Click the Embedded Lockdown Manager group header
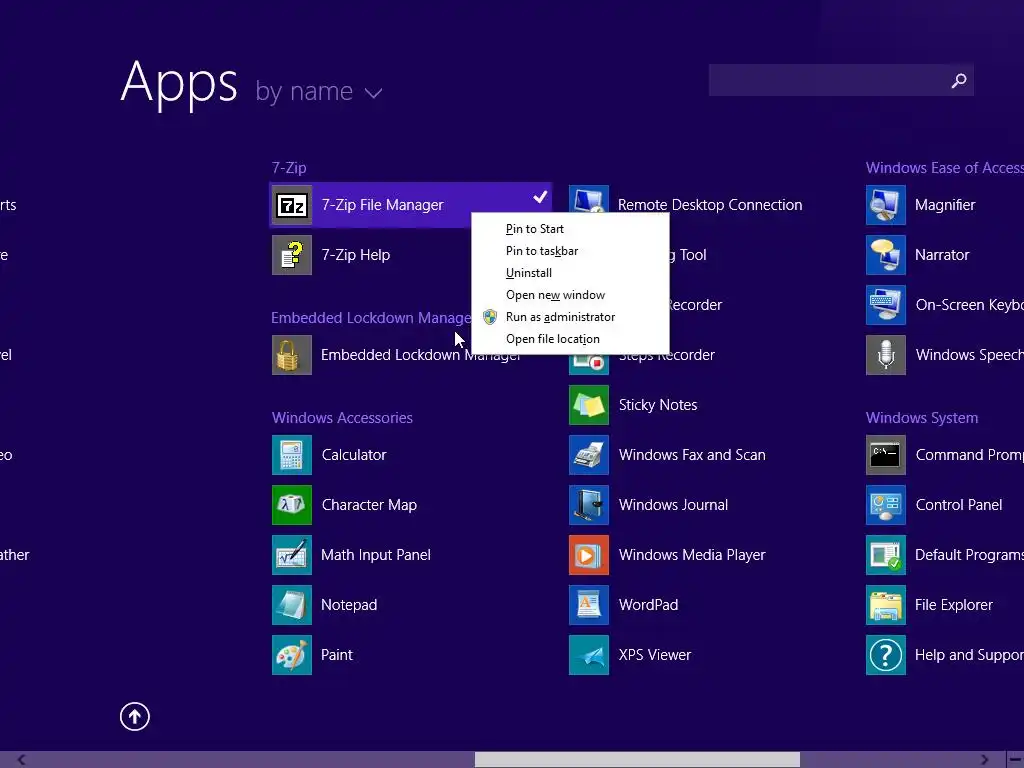This screenshot has height=768, width=1024. point(371,318)
